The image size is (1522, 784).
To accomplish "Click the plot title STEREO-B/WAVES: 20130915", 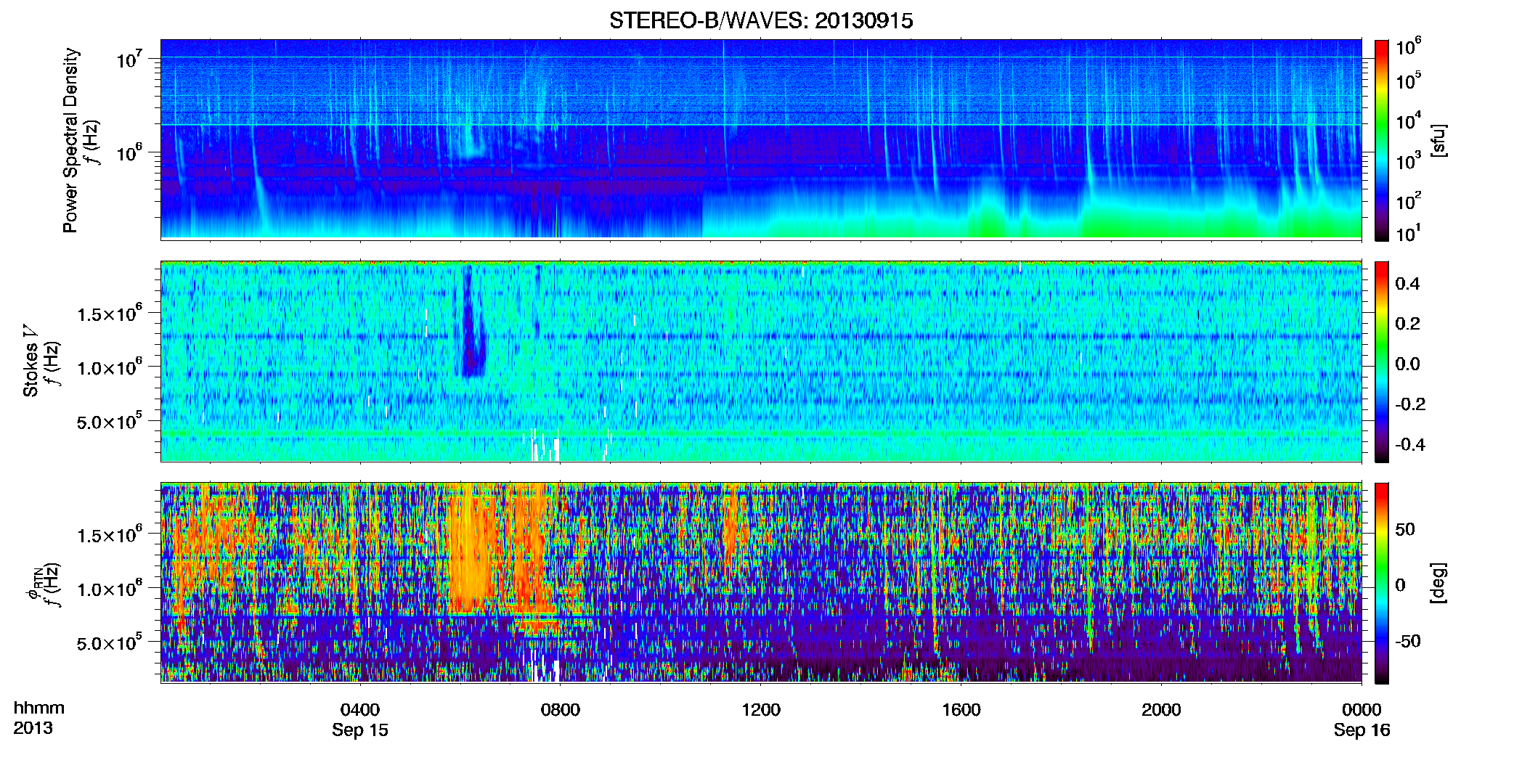I will 761,20.
